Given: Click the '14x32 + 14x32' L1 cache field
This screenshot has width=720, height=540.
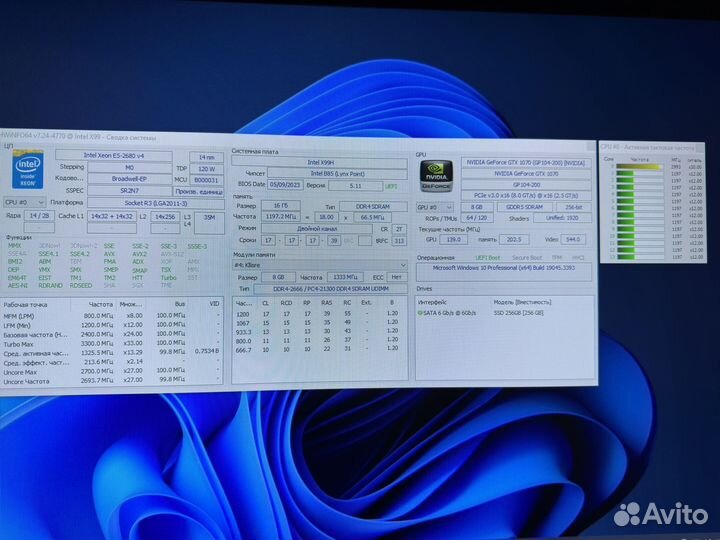Looking at the screenshot, I should [x=112, y=216].
